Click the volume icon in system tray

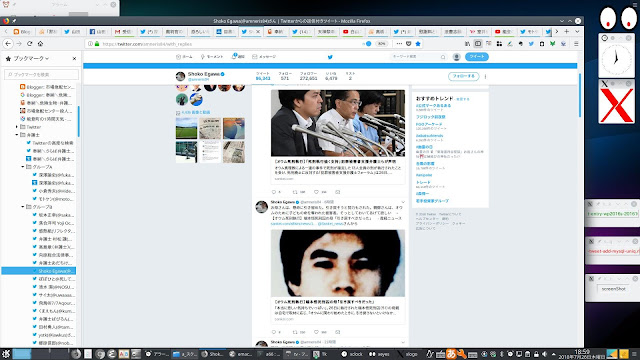(545, 354)
